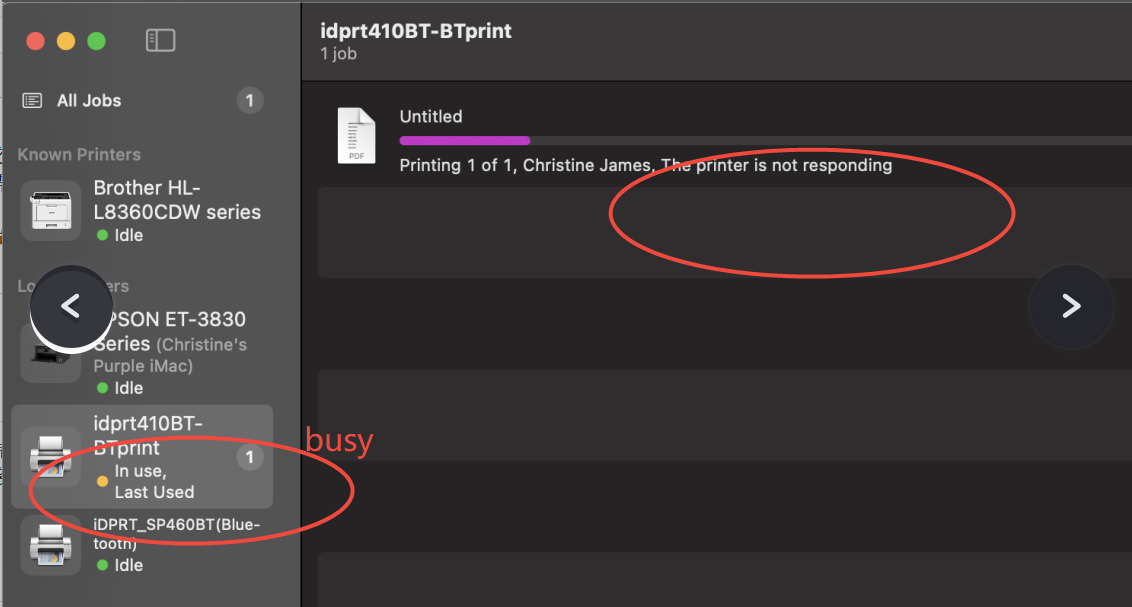Click the iDPRT_SP460BT Bluetooth printer icon
Image resolution: width=1132 pixels, height=607 pixels.
point(51,545)
